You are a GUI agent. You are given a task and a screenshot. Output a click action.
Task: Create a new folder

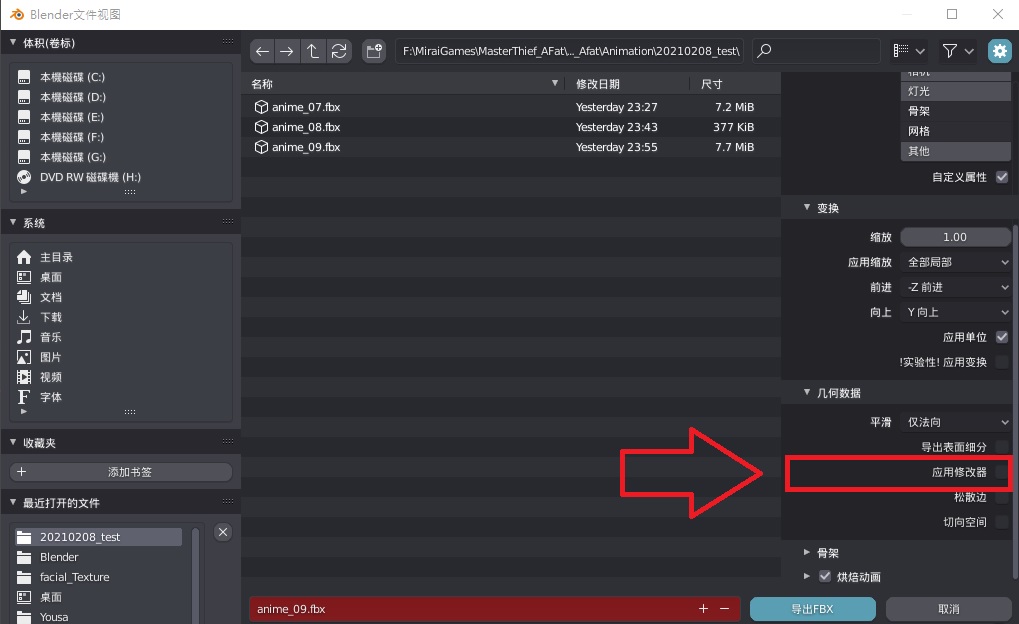click(374, 51)
